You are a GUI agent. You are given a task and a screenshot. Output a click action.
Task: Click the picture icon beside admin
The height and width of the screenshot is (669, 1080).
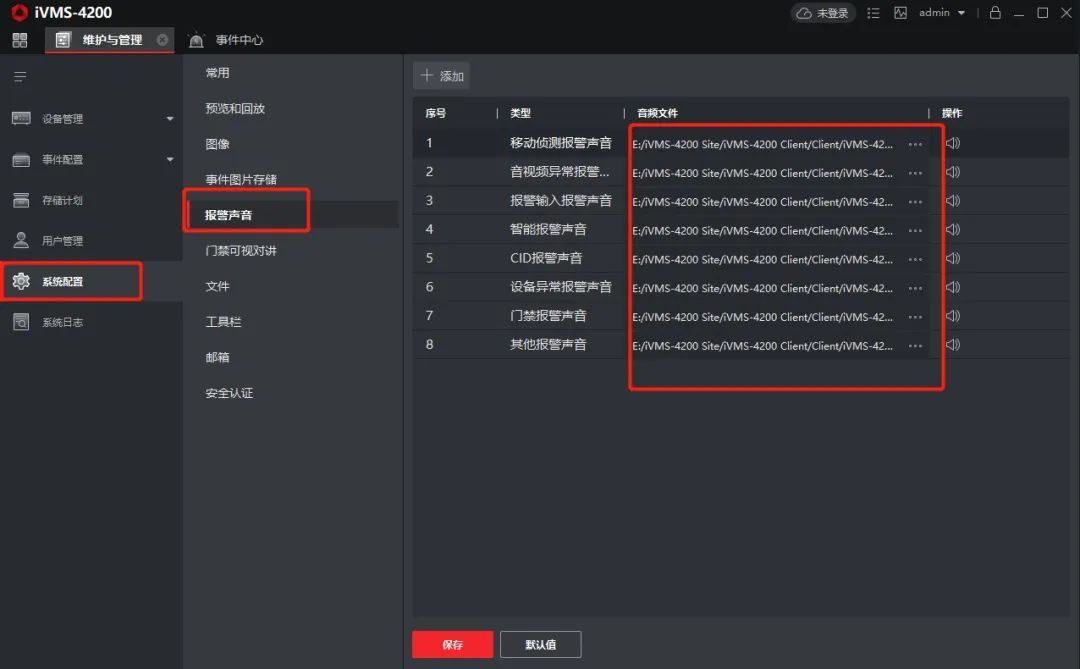[900, 13]
